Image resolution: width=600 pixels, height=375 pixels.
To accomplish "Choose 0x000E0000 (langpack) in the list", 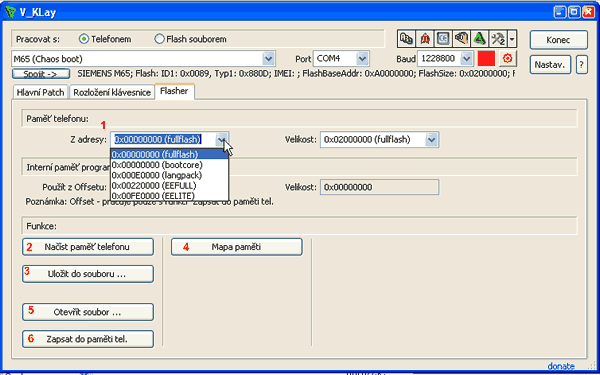I will tap(170, 175).
